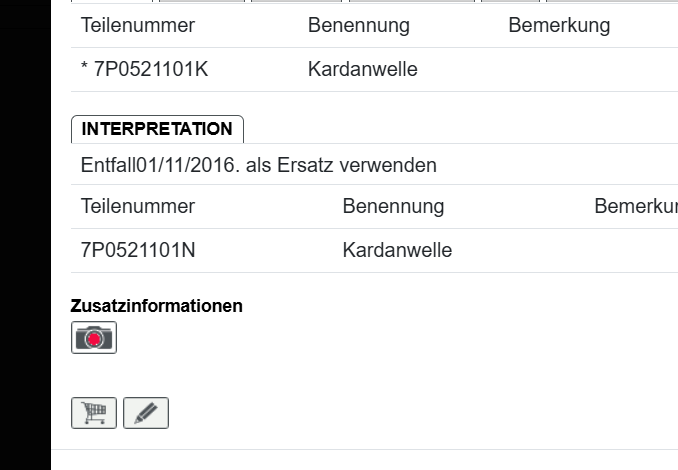Select part number 7P0521101K
Image resolution: width=678 pixels, height=470 pixels.
tap(151, 70)
